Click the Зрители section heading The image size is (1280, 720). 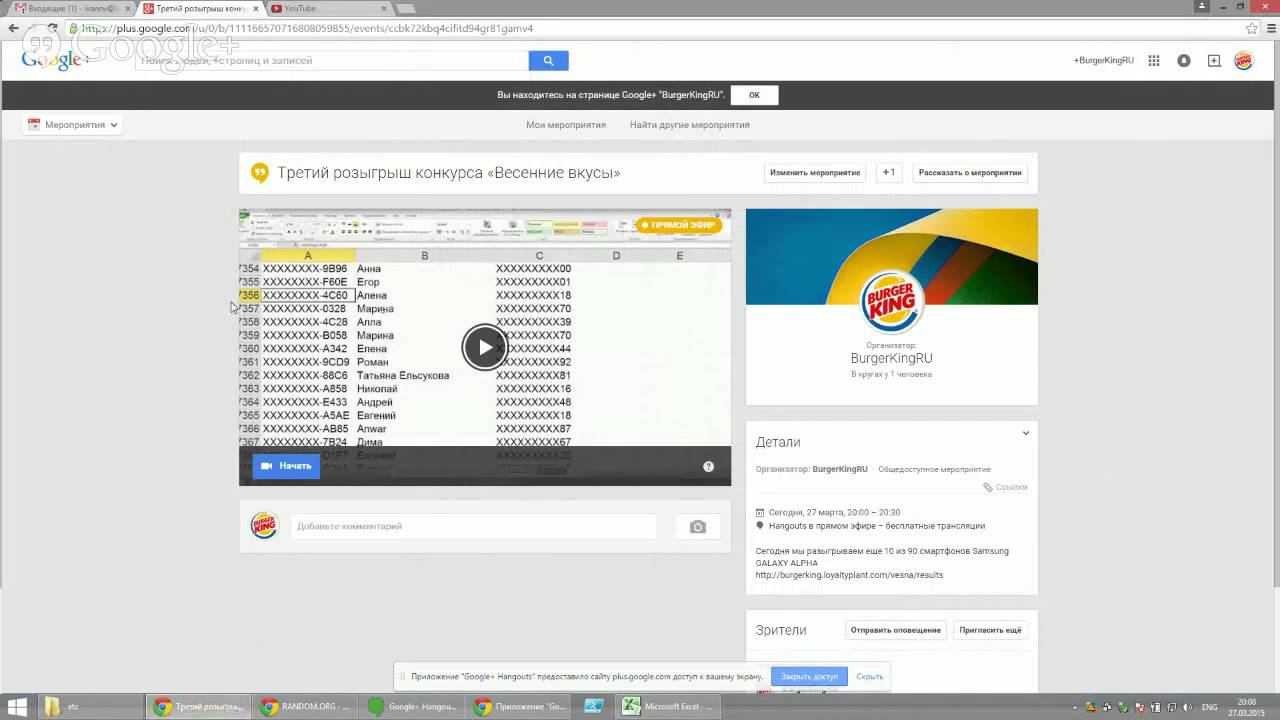pyautogui.click(x=781, y=630)
